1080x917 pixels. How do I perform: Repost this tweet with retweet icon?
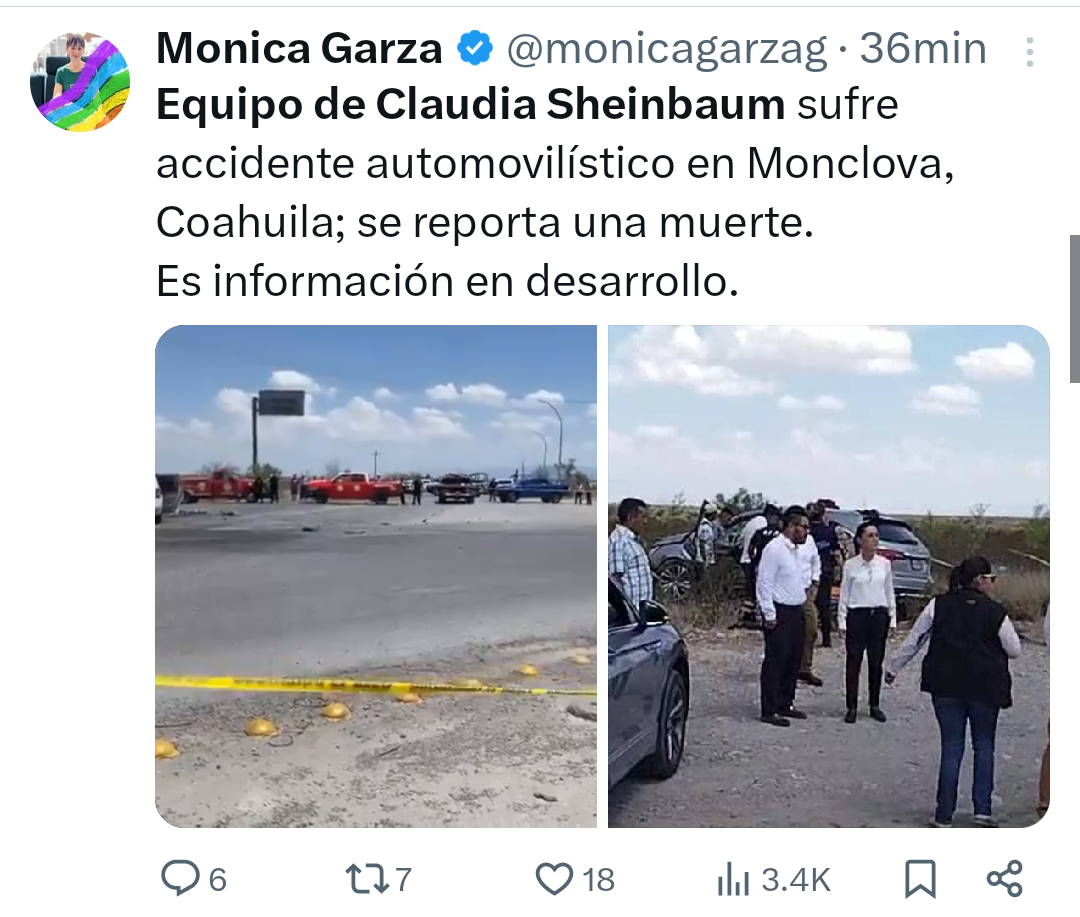pyautogui.click(x=367, y=879)
